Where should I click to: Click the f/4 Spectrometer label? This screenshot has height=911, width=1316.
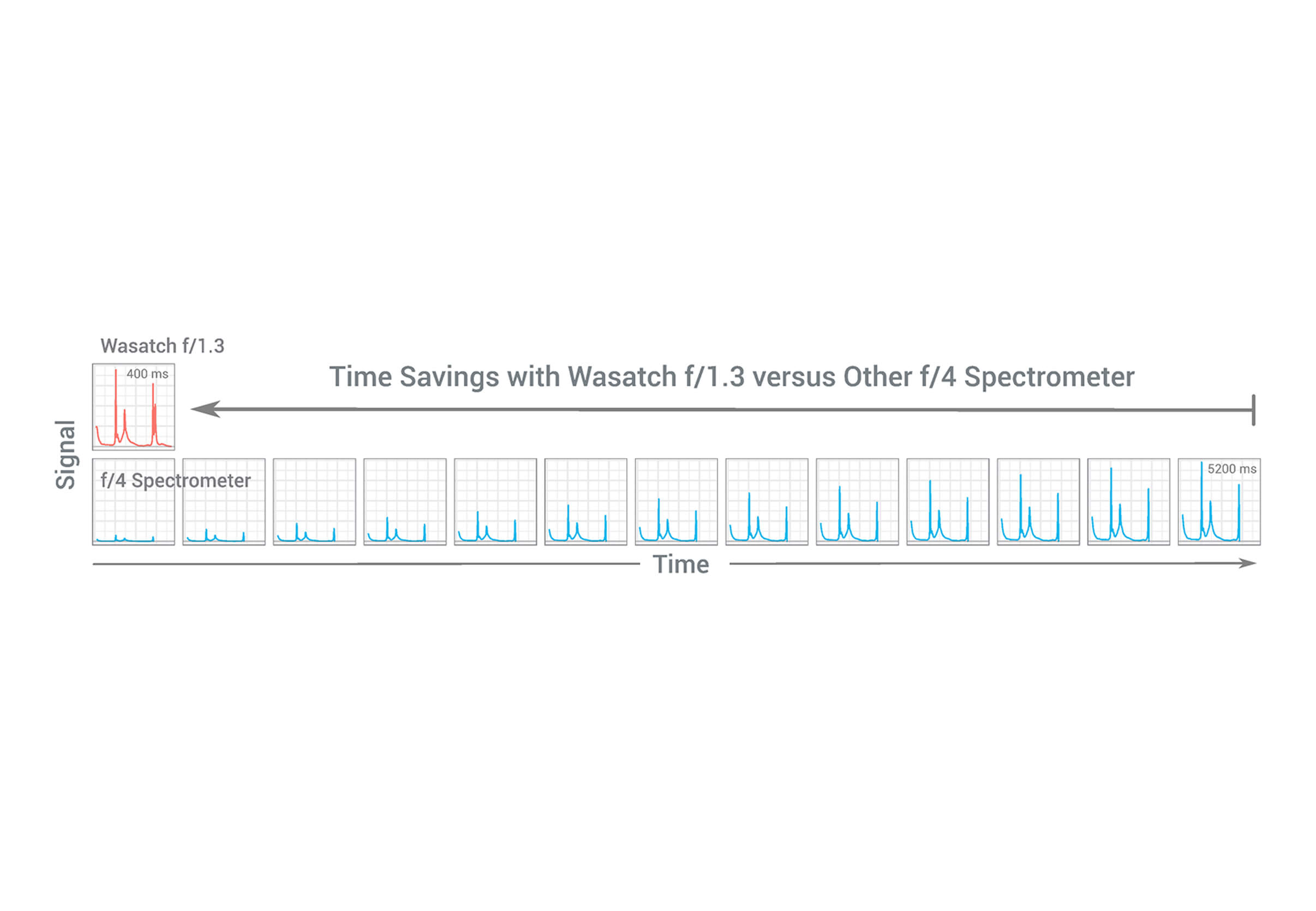point(176,480)
